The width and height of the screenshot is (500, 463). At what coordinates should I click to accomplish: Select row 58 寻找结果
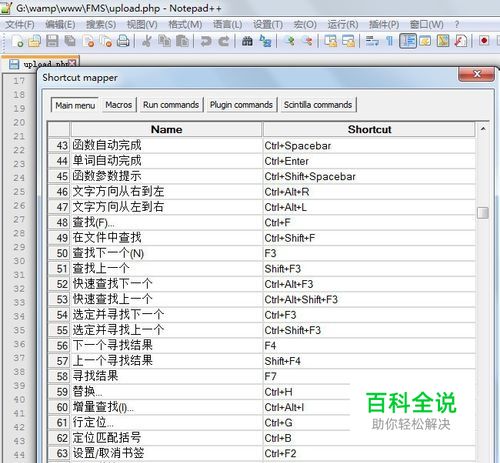point(262,376)
